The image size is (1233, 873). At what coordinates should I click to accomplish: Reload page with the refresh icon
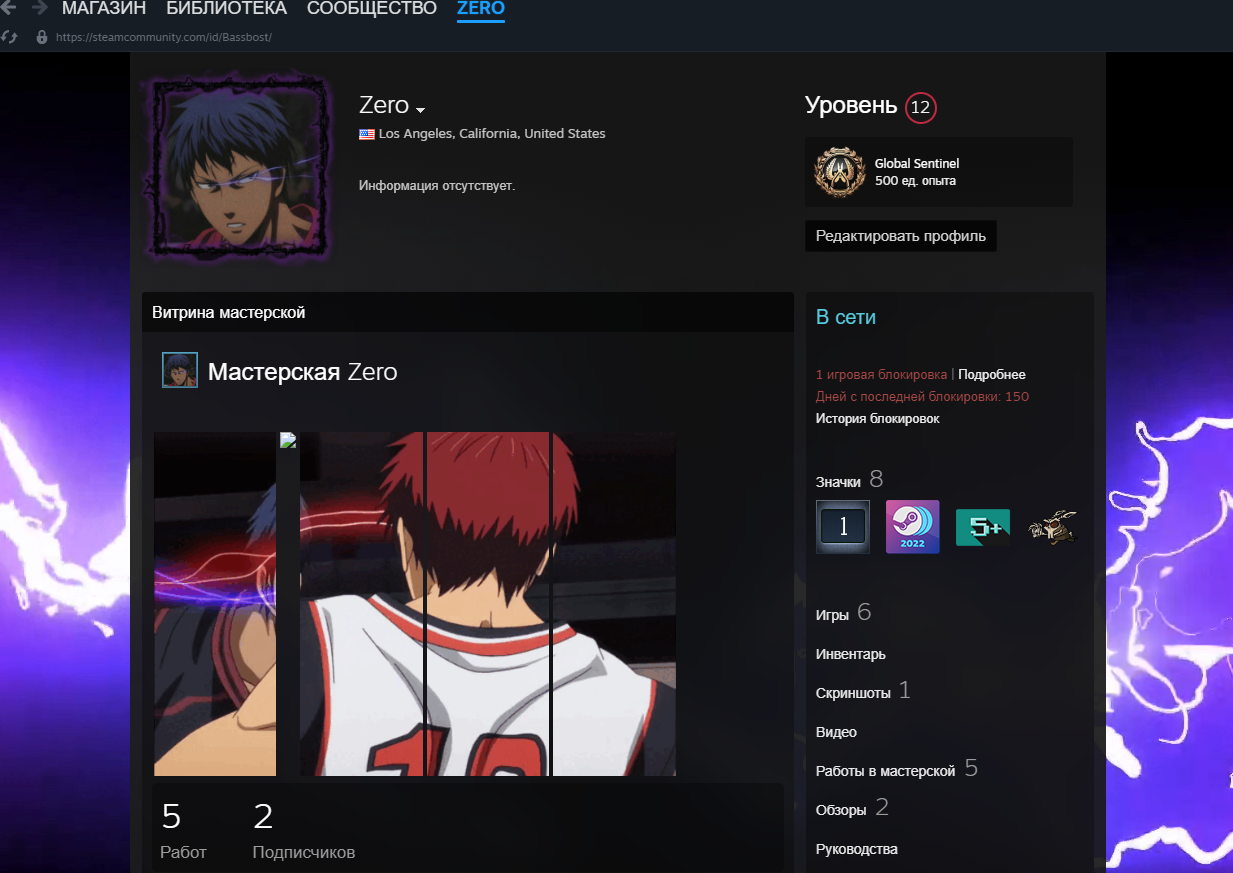point(9,37)
